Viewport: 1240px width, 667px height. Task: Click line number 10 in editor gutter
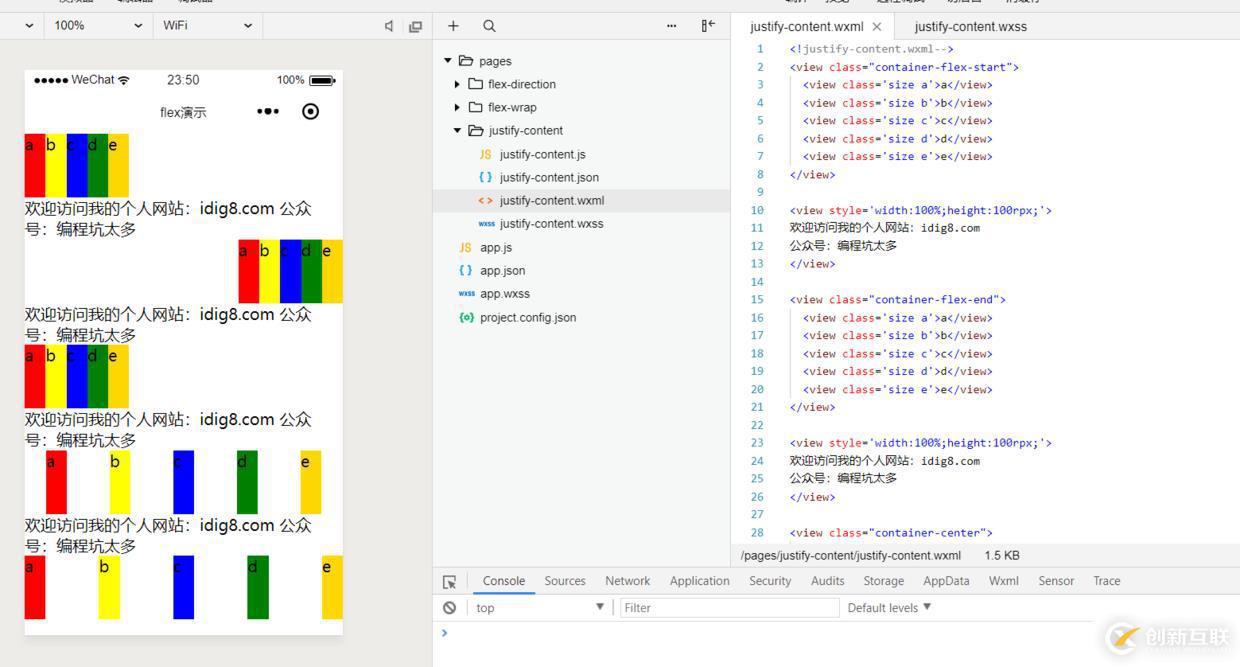pos(757,210)
